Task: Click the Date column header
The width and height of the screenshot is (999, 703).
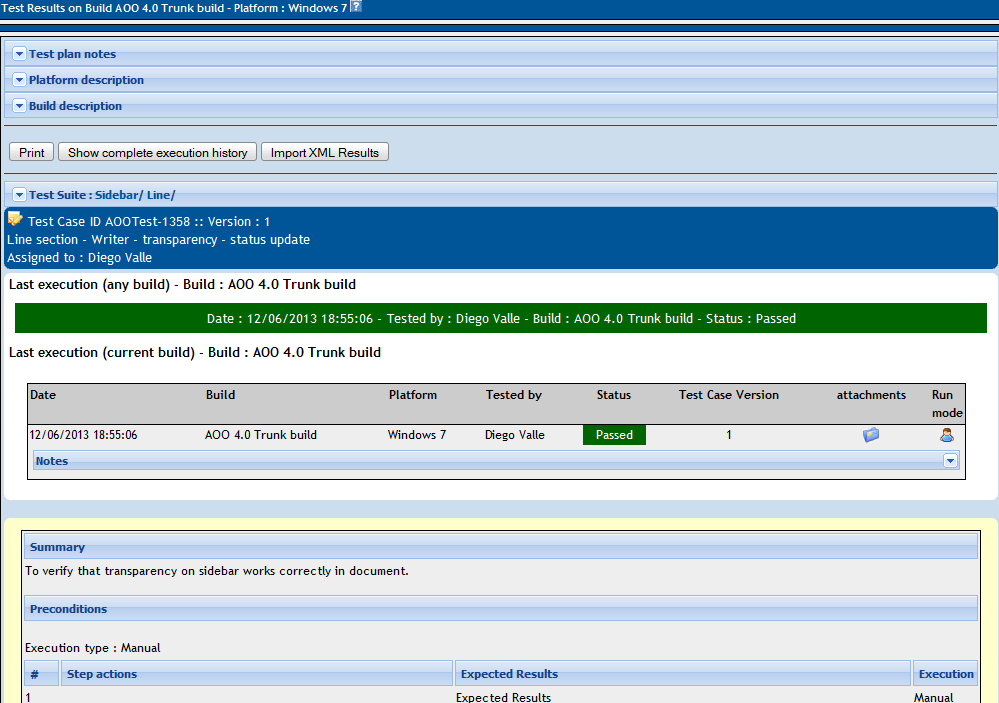Action: click(x=43, y=395)
